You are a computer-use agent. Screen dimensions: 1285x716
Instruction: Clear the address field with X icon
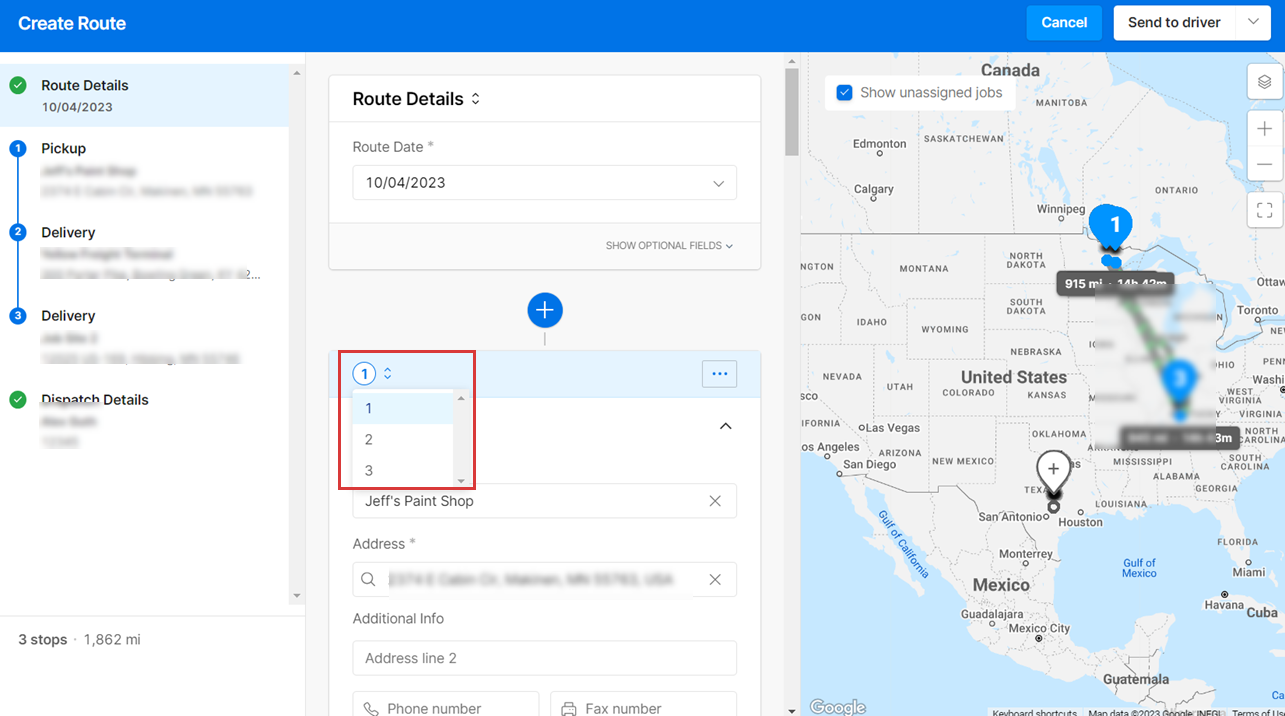click(715, 580)
